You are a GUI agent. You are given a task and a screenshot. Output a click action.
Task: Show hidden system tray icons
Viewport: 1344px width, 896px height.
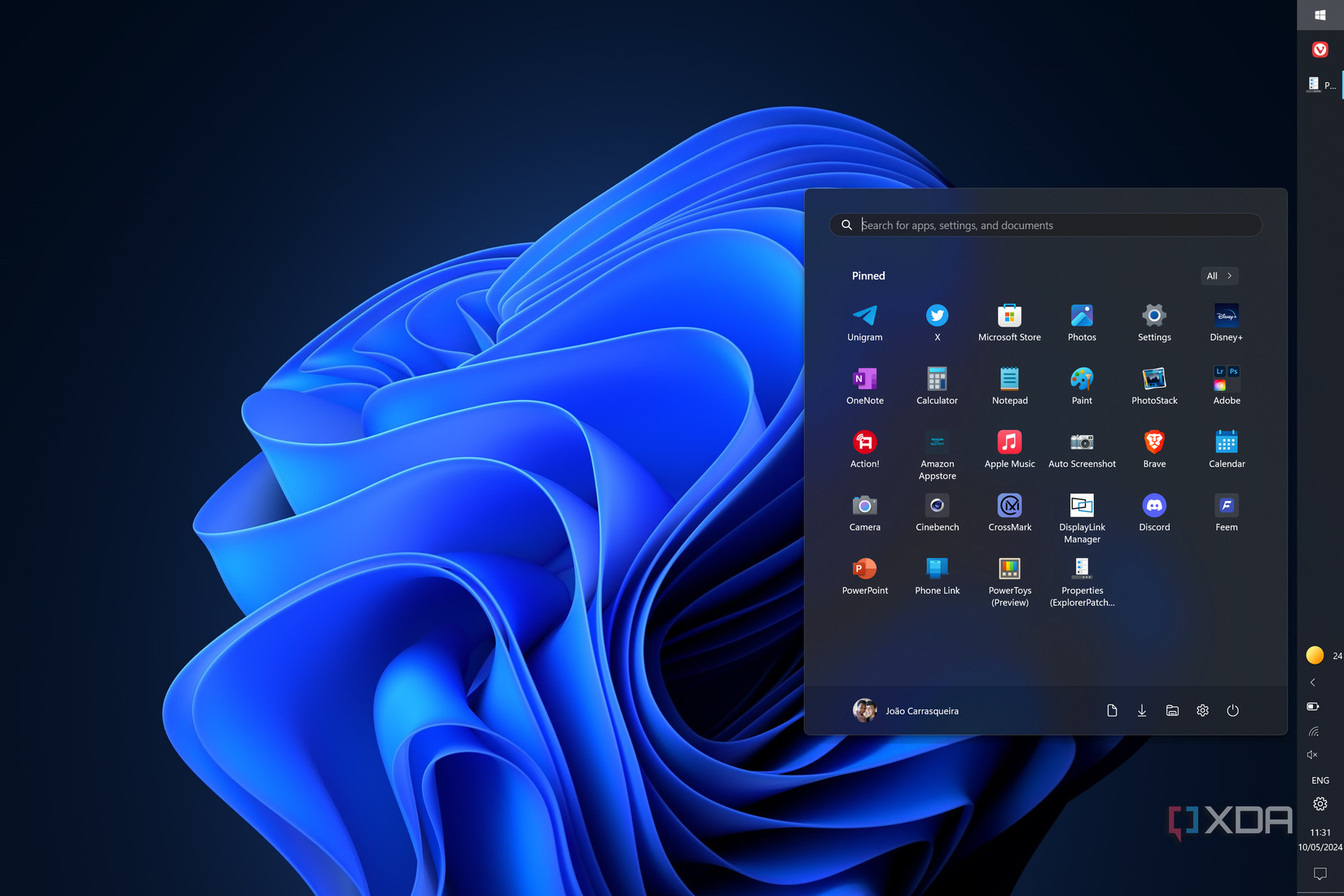(x=1312, y=683)
